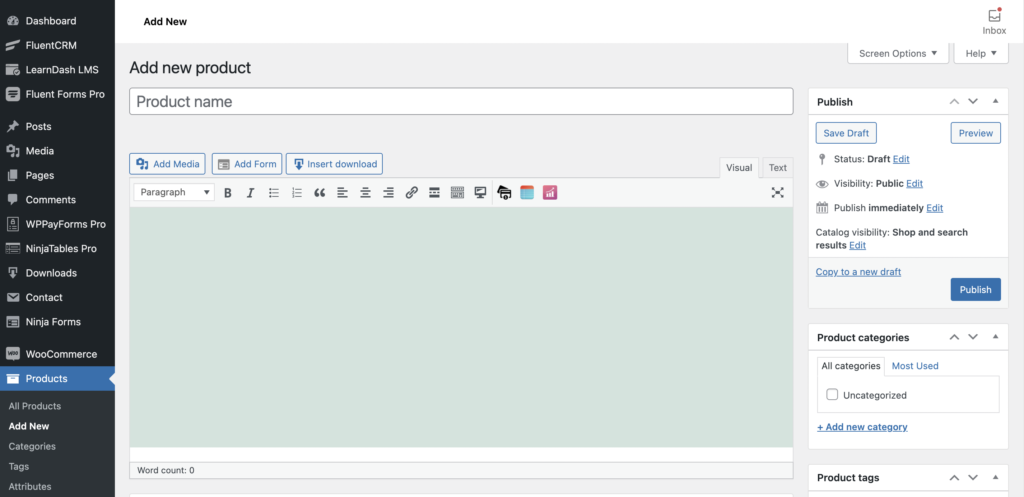
Task: Insert a bulleted list
Action: (274, 192)
